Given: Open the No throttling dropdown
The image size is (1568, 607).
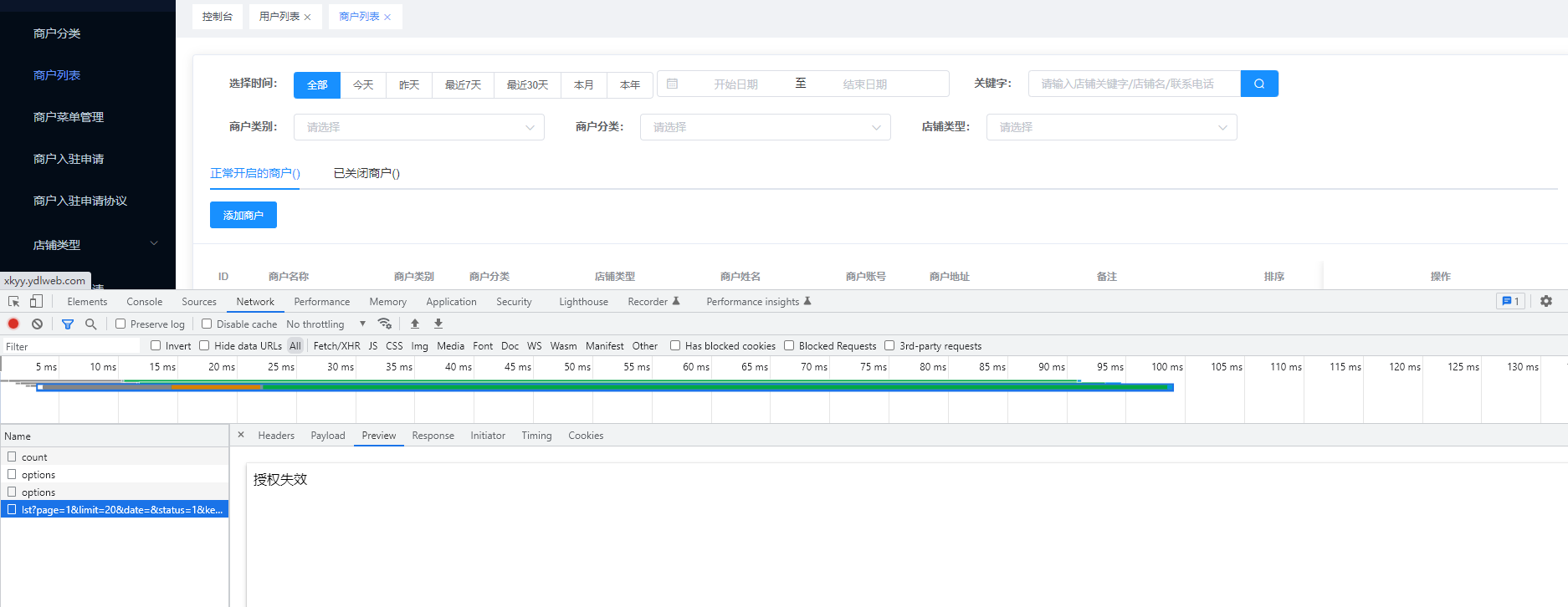Looking at the screenshot, I should [326, 324].
